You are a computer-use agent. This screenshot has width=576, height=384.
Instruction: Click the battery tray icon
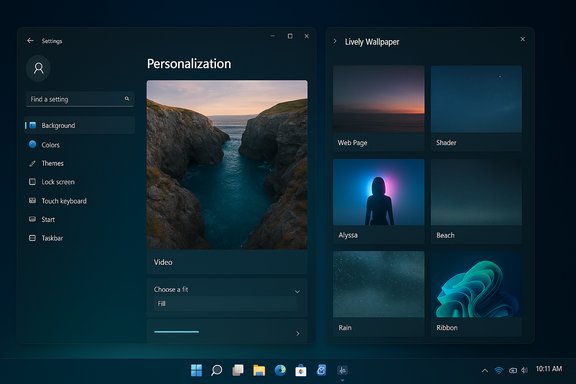513,370
